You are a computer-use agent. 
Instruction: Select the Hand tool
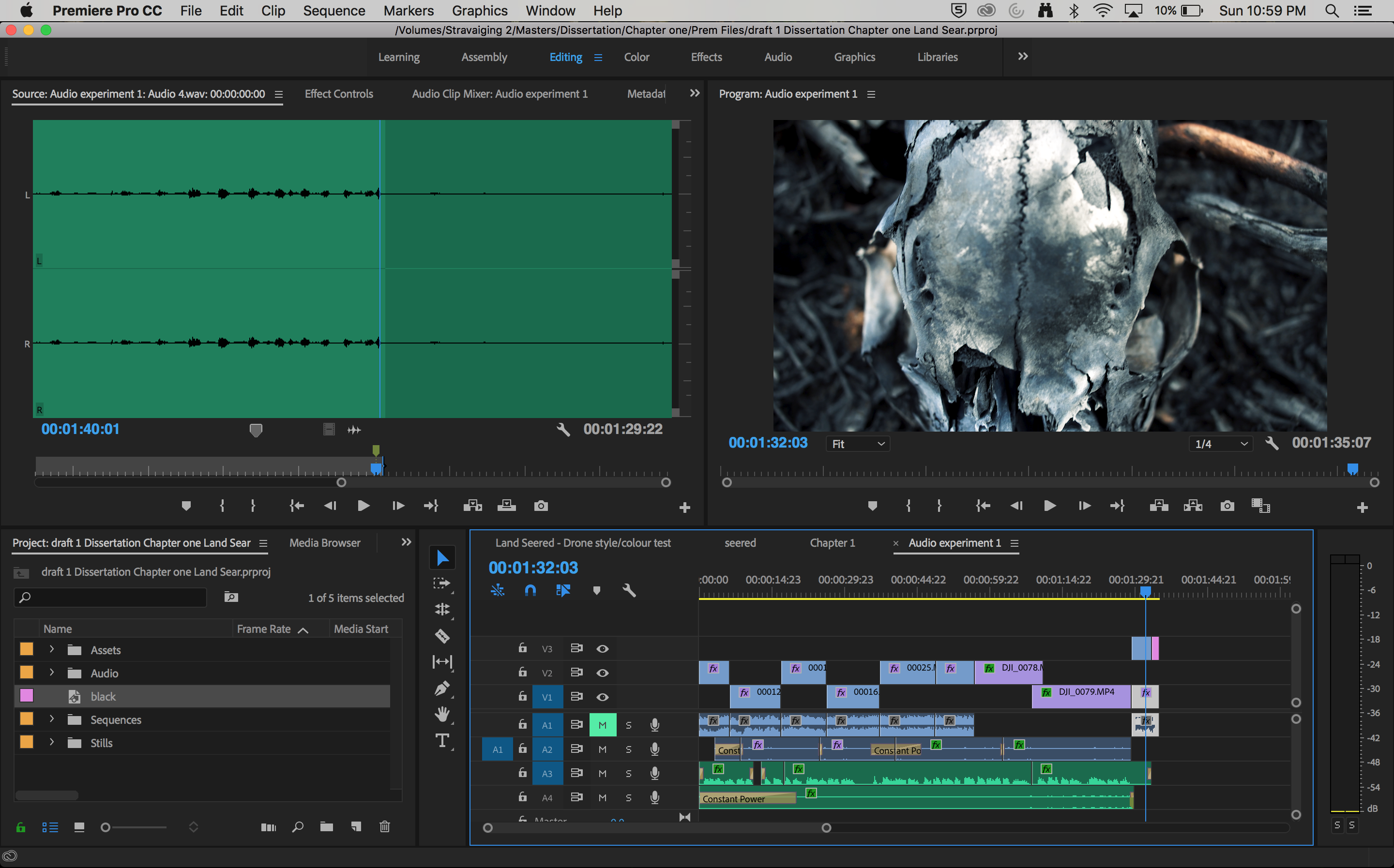point(441,714)
